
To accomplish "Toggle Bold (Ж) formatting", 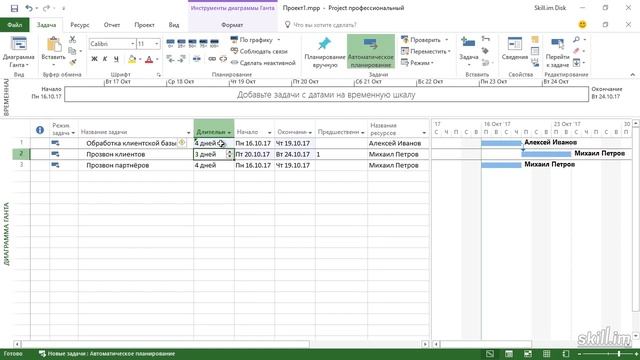I will [94, 59].
